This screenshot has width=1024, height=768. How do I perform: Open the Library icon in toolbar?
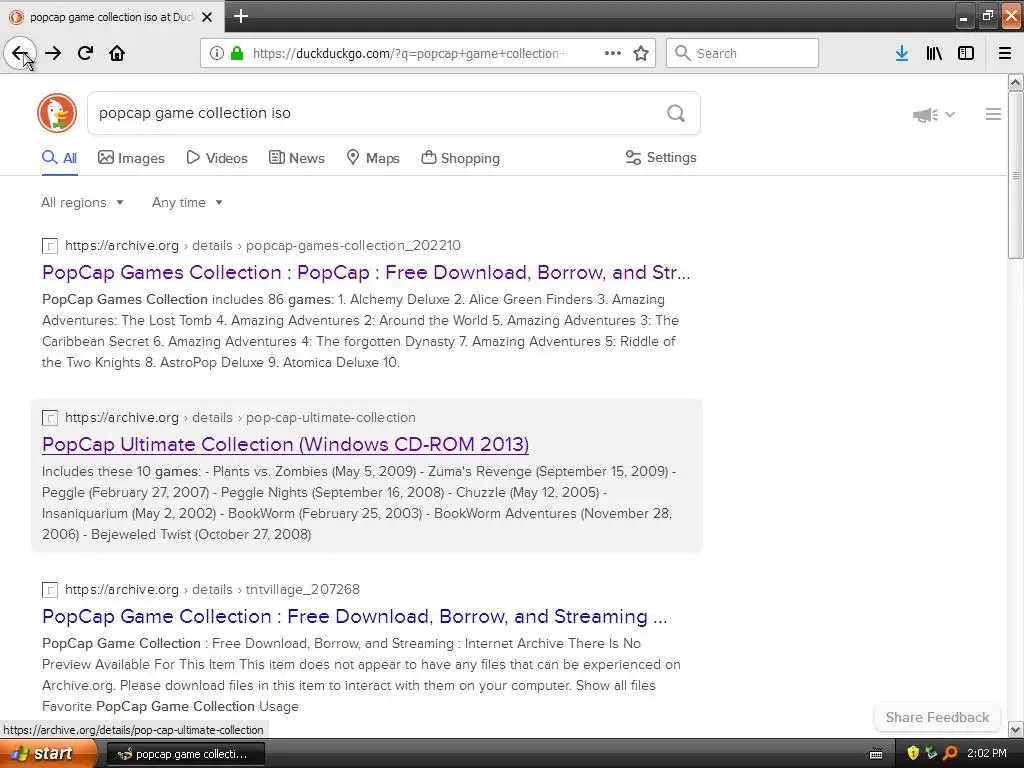coord(934,53)
